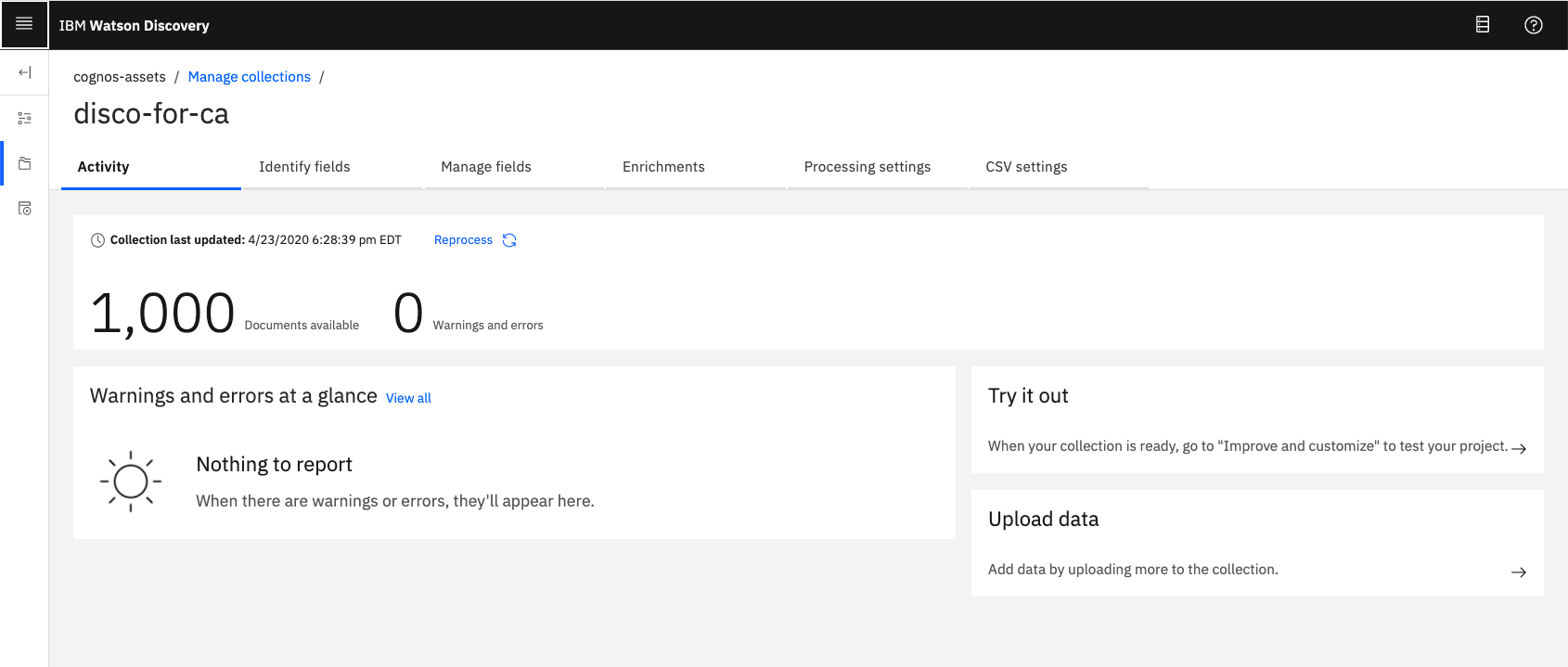The image size is (1568, 667).
Task: Click 'Add data by uploading more' text
Action: (x=1133, y=570)
